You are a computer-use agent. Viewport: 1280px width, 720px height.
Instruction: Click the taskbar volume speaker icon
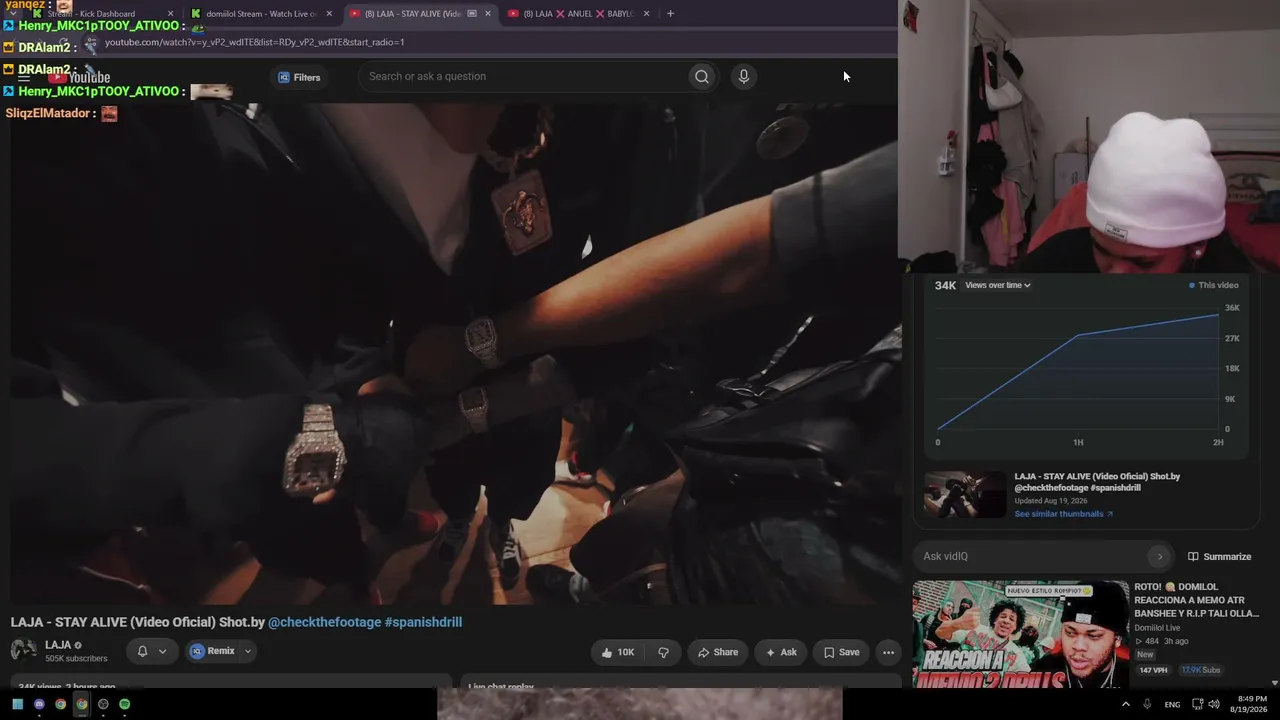[x=1214, y=704]
